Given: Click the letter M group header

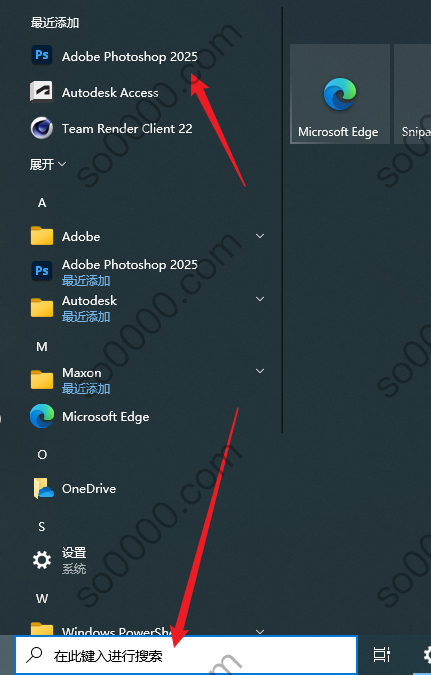Looking at the screenshot, I should [x=42, y=347].
